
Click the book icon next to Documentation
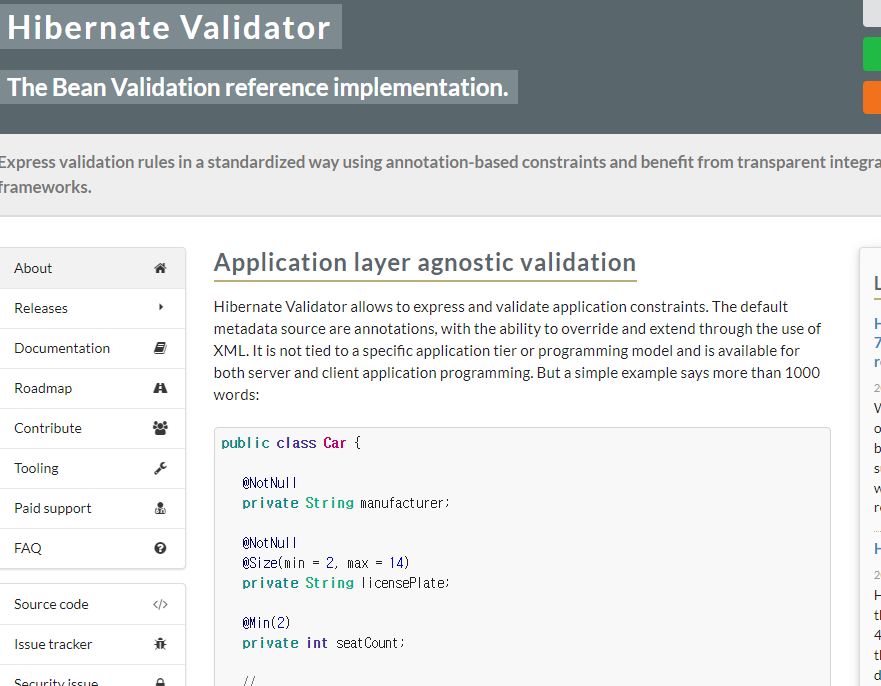(x=160, y=348)
